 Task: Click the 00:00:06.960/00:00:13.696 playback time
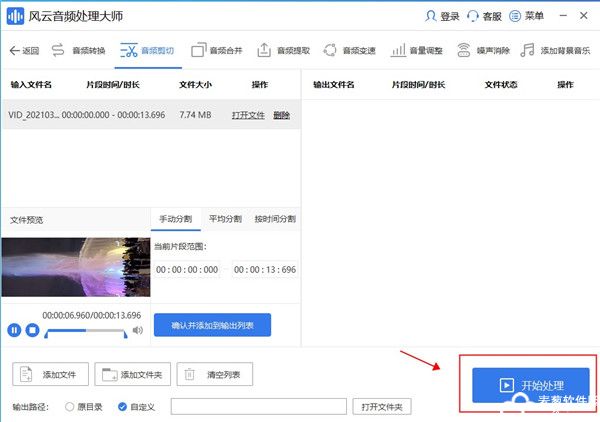coord(91,315)
